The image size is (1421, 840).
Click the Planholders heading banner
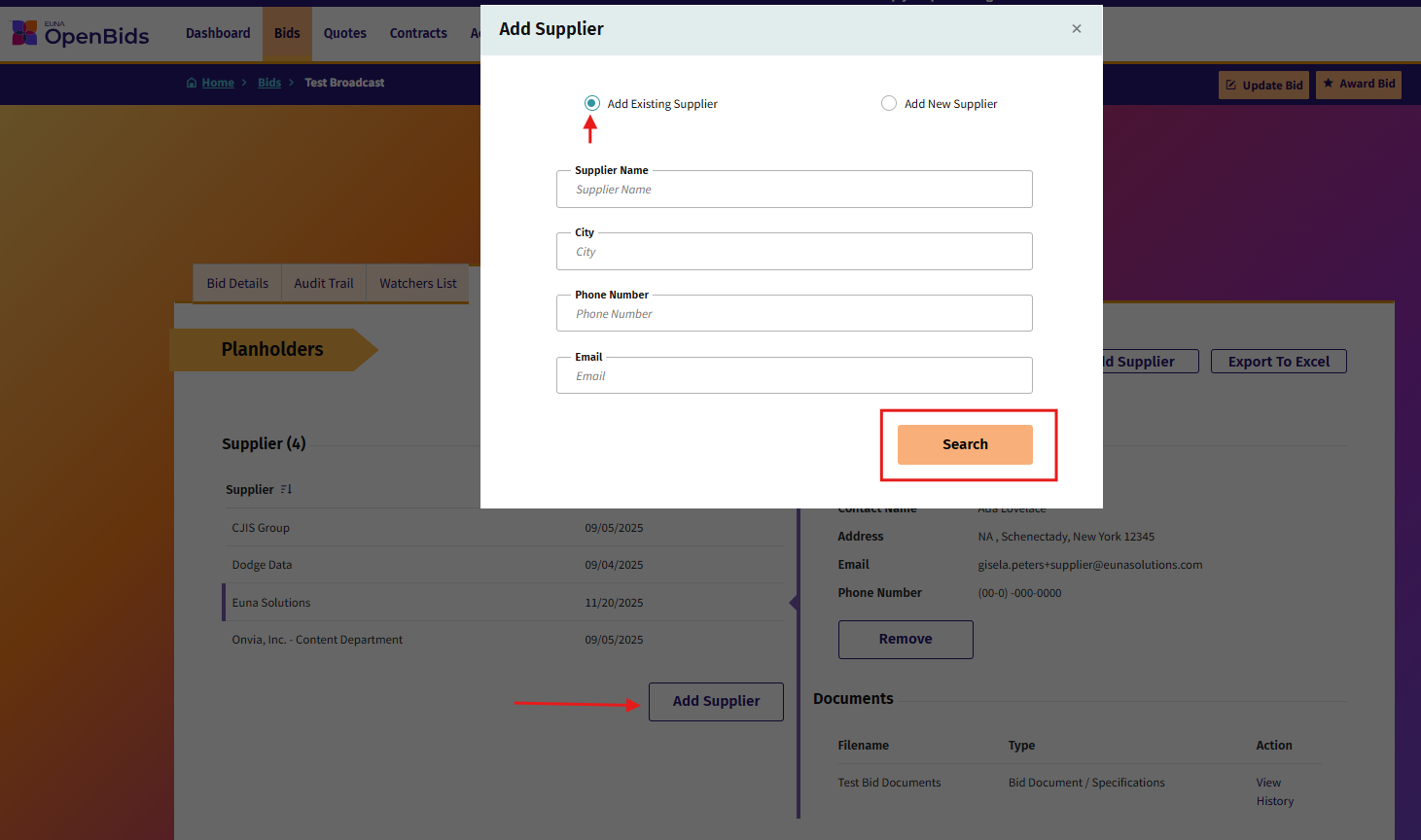(x=272, y=349)
